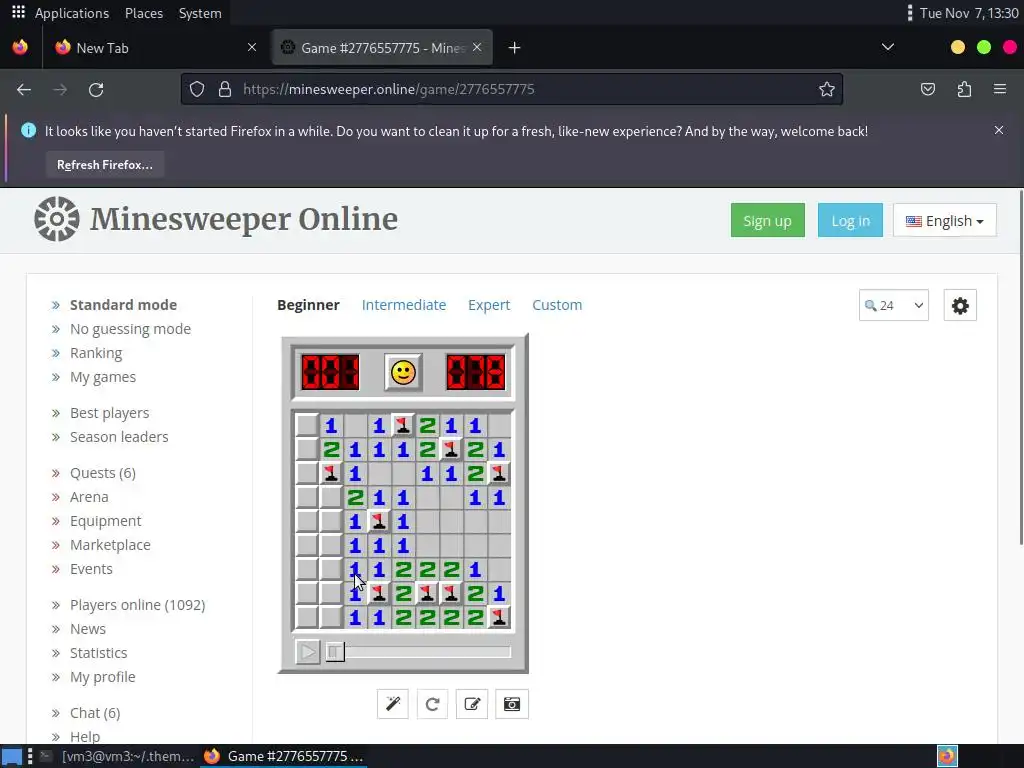Click the replay play button

(x=308, y=652)
